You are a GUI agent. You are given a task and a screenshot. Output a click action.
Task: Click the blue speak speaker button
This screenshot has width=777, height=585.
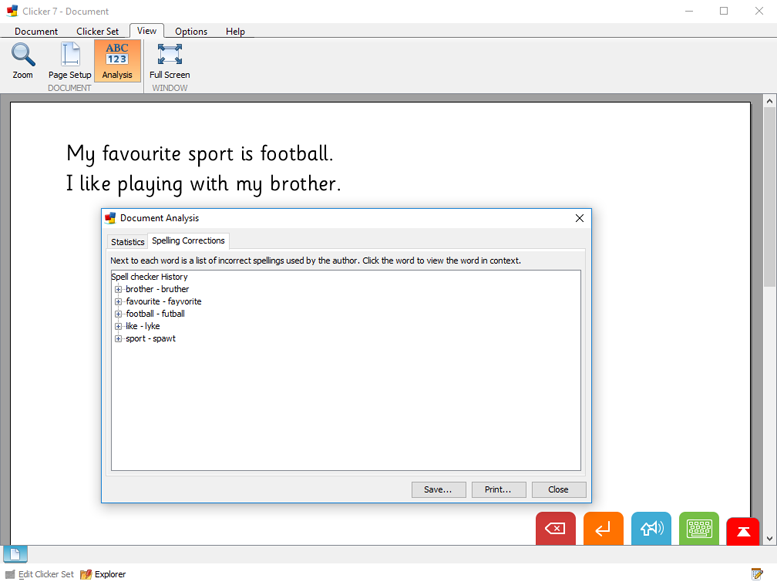[651, 529]
